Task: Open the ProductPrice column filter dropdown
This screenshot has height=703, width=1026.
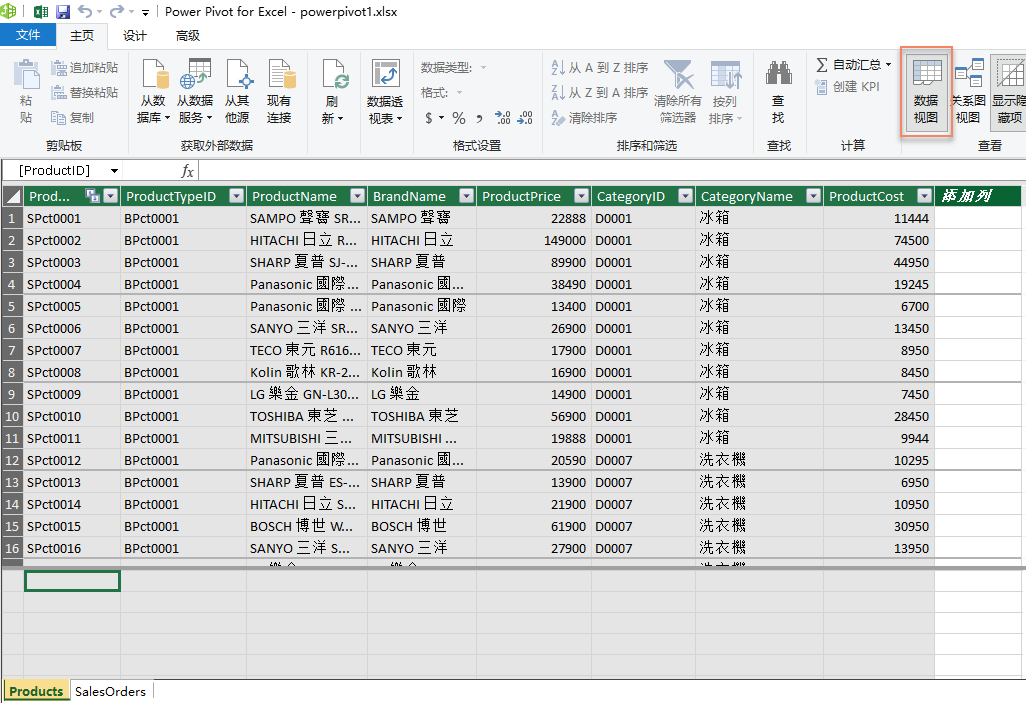Action: pyautogui.click(x=581, y=196)
